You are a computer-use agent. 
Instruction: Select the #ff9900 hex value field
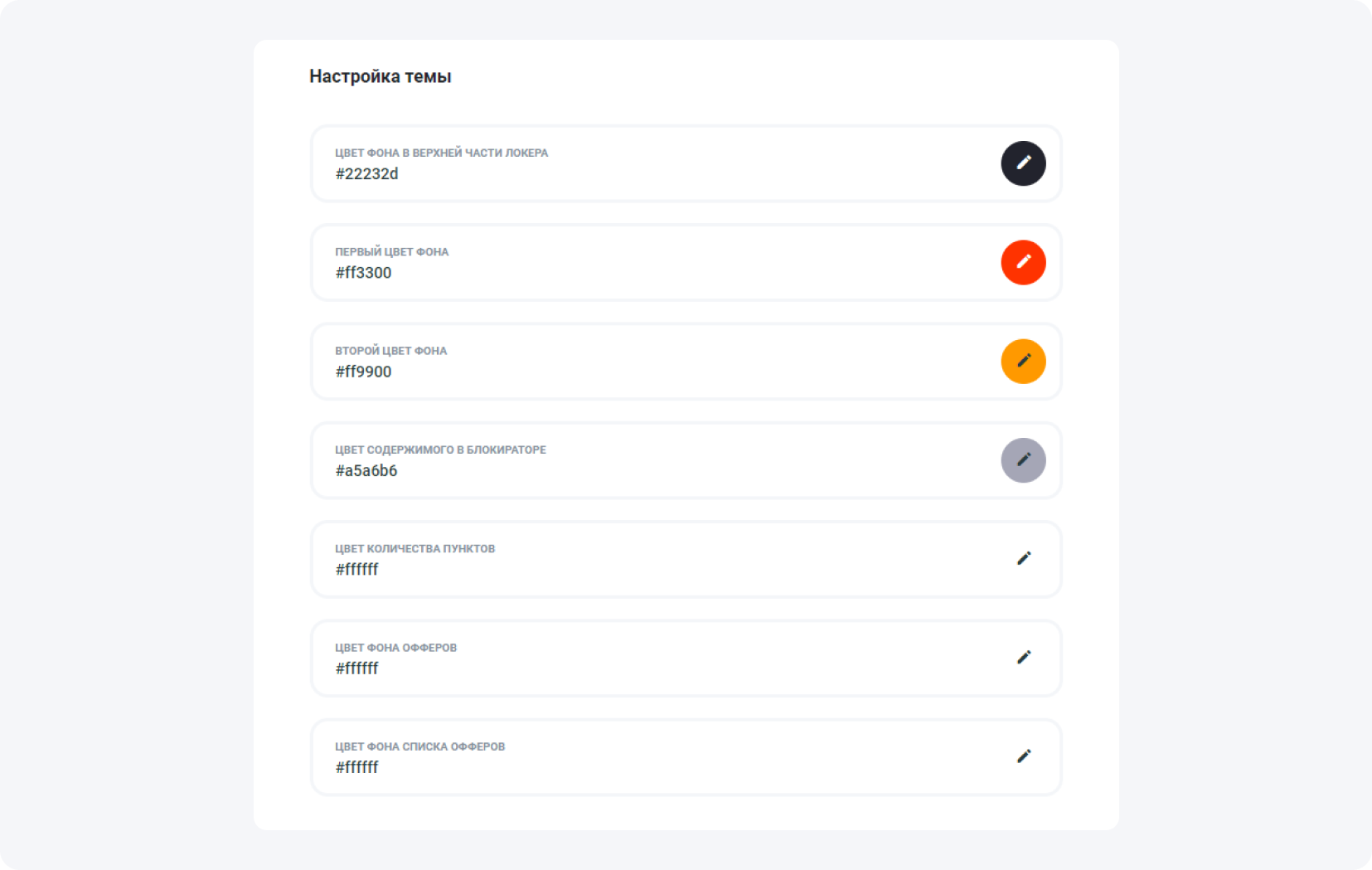[363, 372]
